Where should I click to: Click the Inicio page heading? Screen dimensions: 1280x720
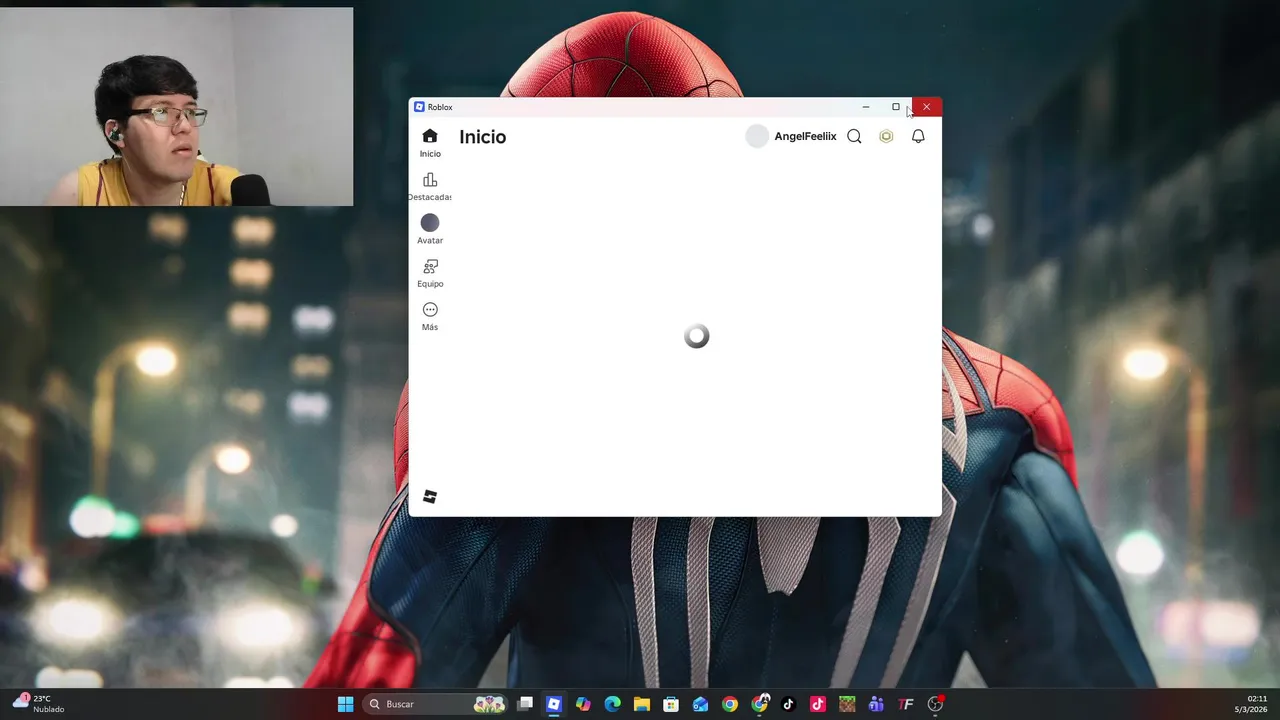[x=483, y=137]
